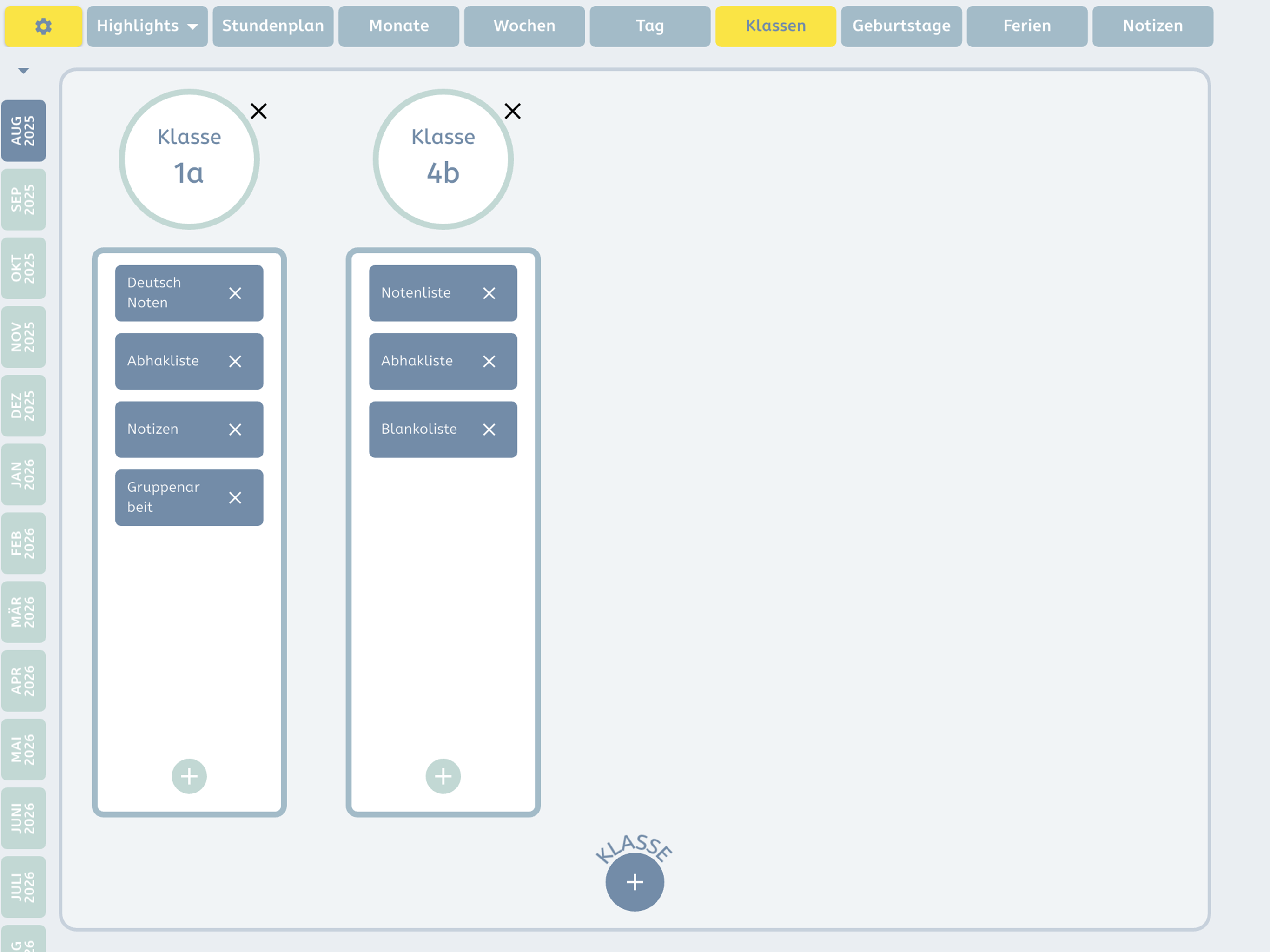This screenshot has width=1270, height=952.
Task: Jump to SEP 2025 in sidebar
Action: (x=24, y=199)
